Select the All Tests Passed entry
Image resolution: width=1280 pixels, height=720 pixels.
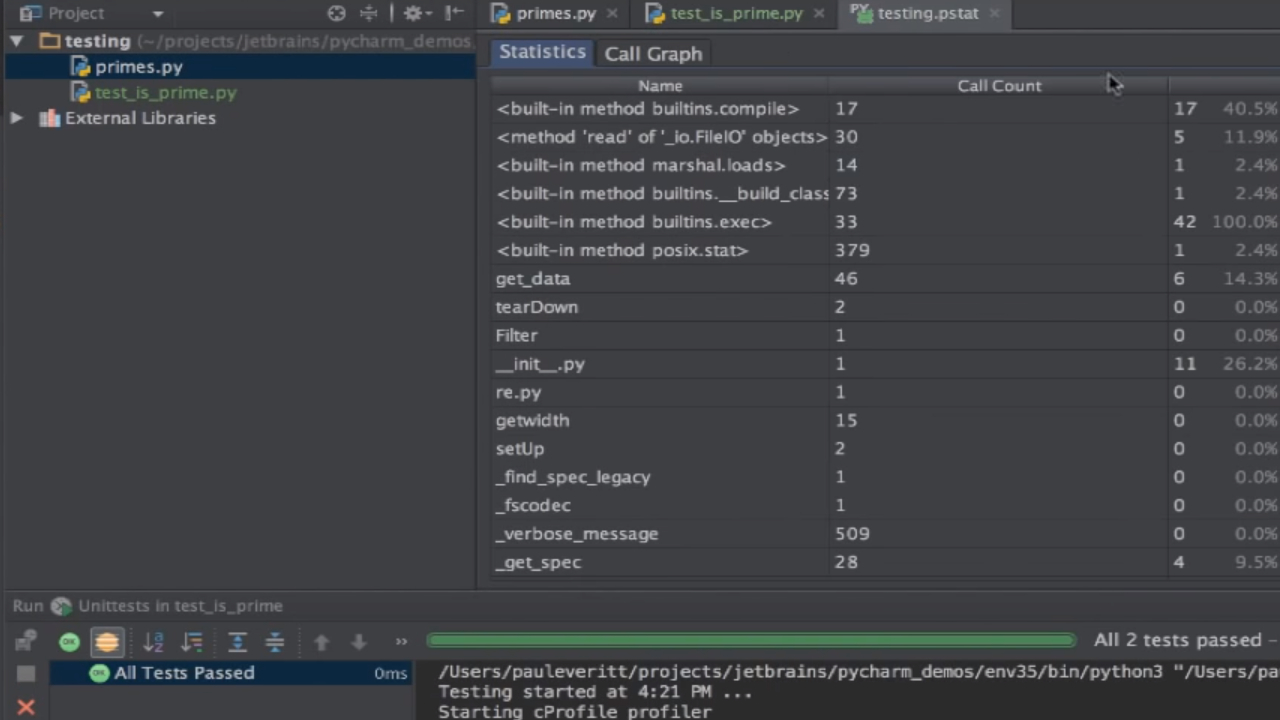pos(184,673)
